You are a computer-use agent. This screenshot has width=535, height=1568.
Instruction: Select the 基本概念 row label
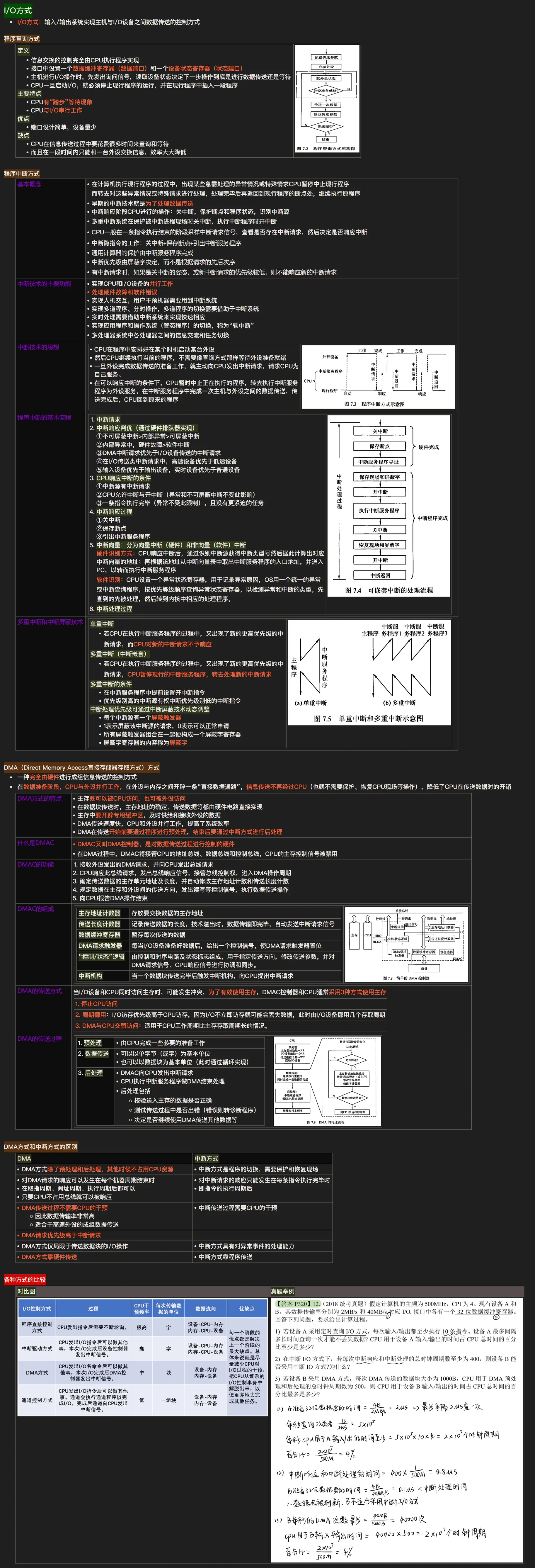point(29,184)
